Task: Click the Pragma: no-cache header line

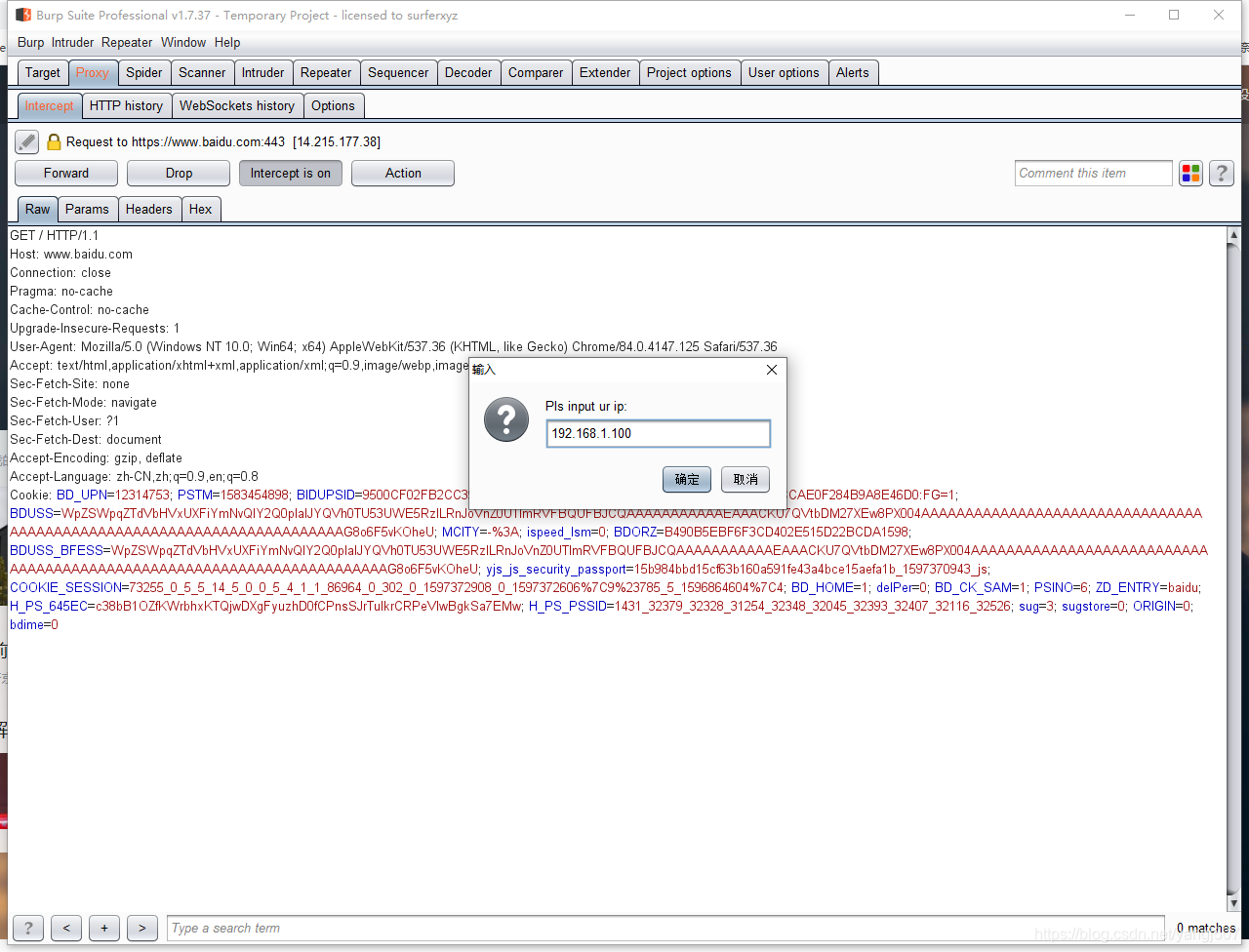Action: (61, 292)
